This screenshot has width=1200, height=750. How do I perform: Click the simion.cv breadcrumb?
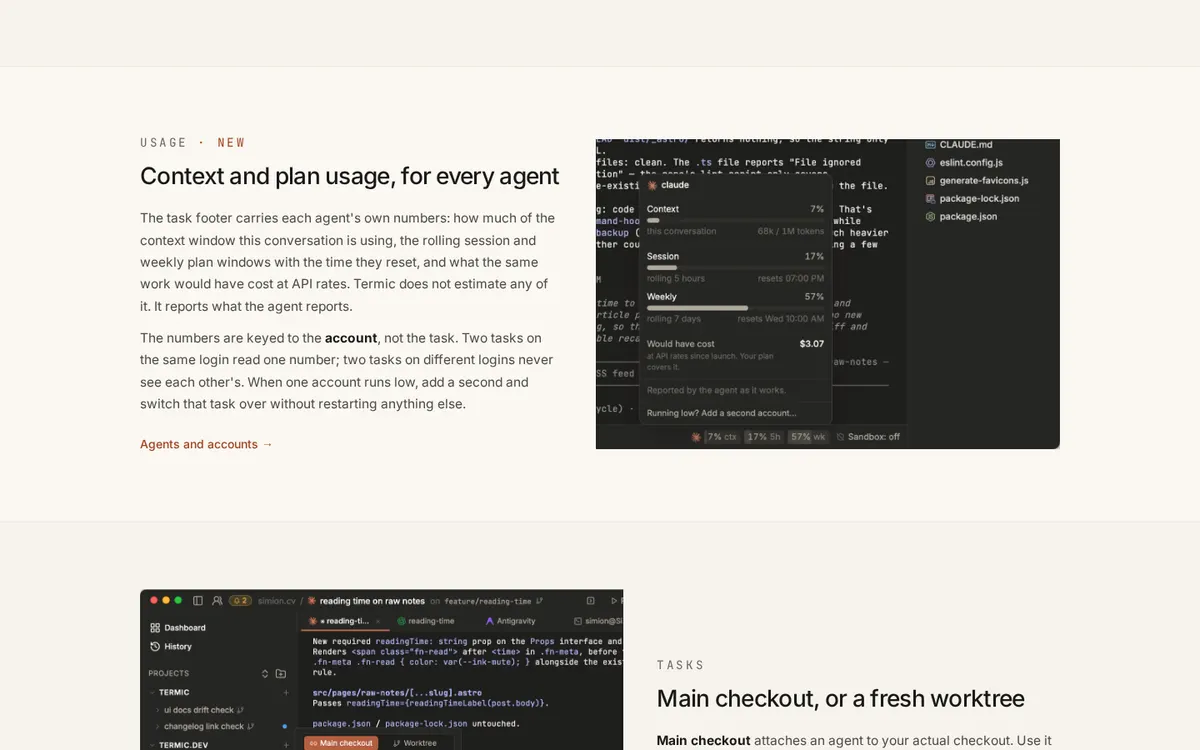coord(277,601)
